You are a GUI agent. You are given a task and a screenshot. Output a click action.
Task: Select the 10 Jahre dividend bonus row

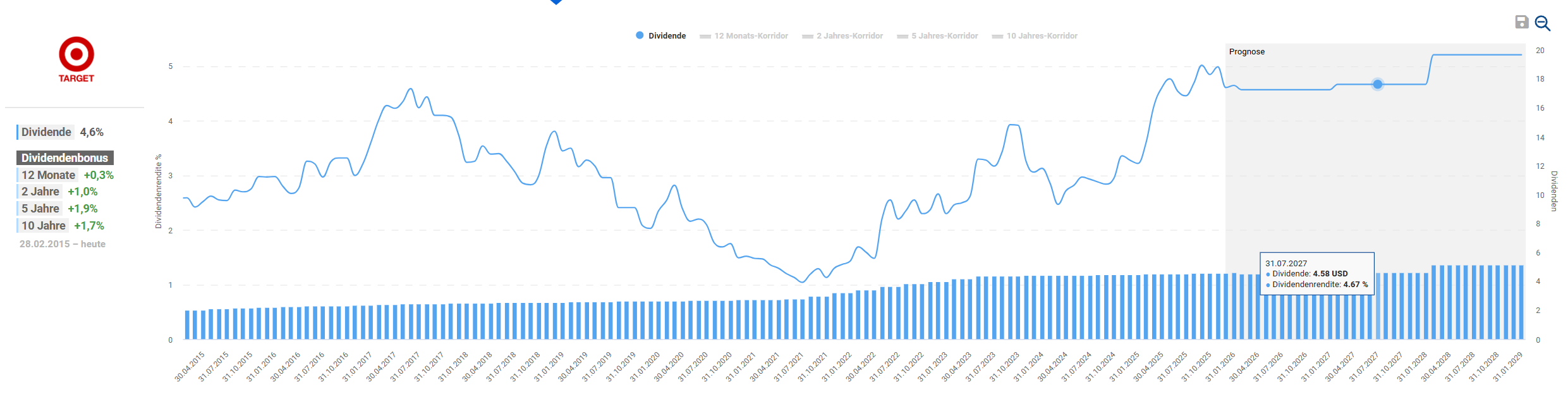(62, 226)
